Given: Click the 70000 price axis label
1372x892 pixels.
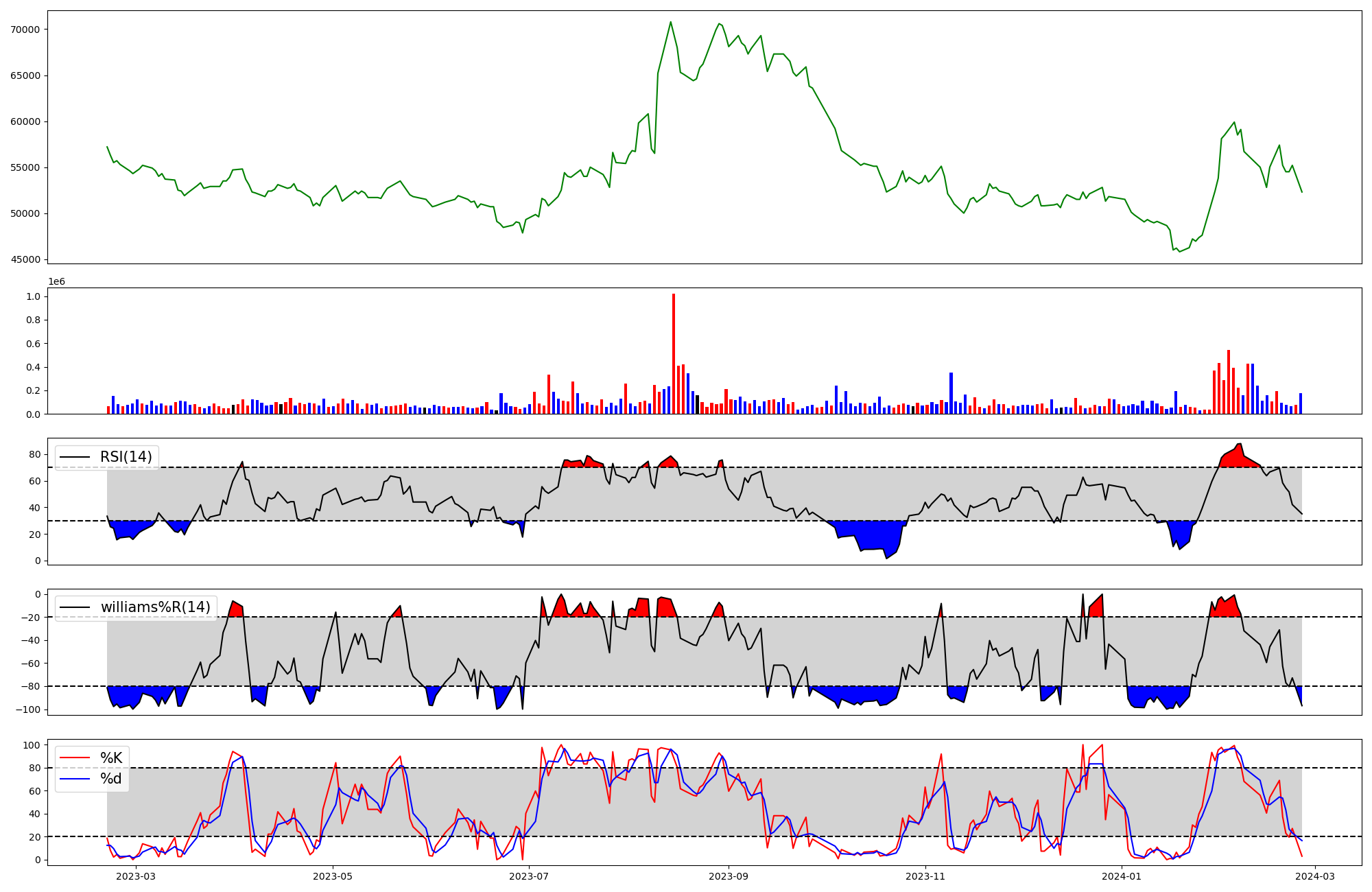Looking at the screenshot, I should coord(25,30).
